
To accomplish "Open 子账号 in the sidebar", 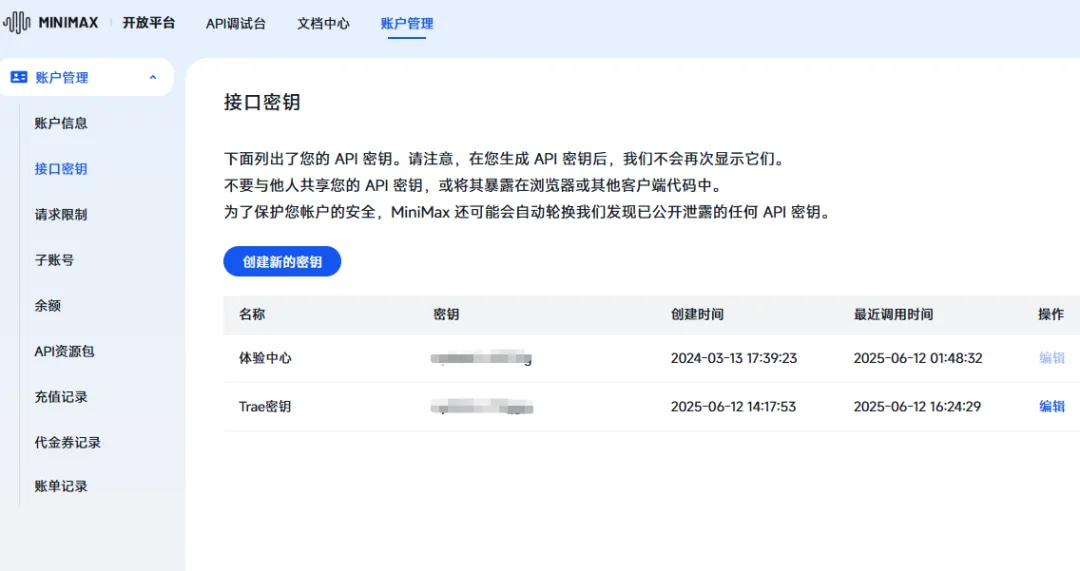I will click(x=54, y=260).
